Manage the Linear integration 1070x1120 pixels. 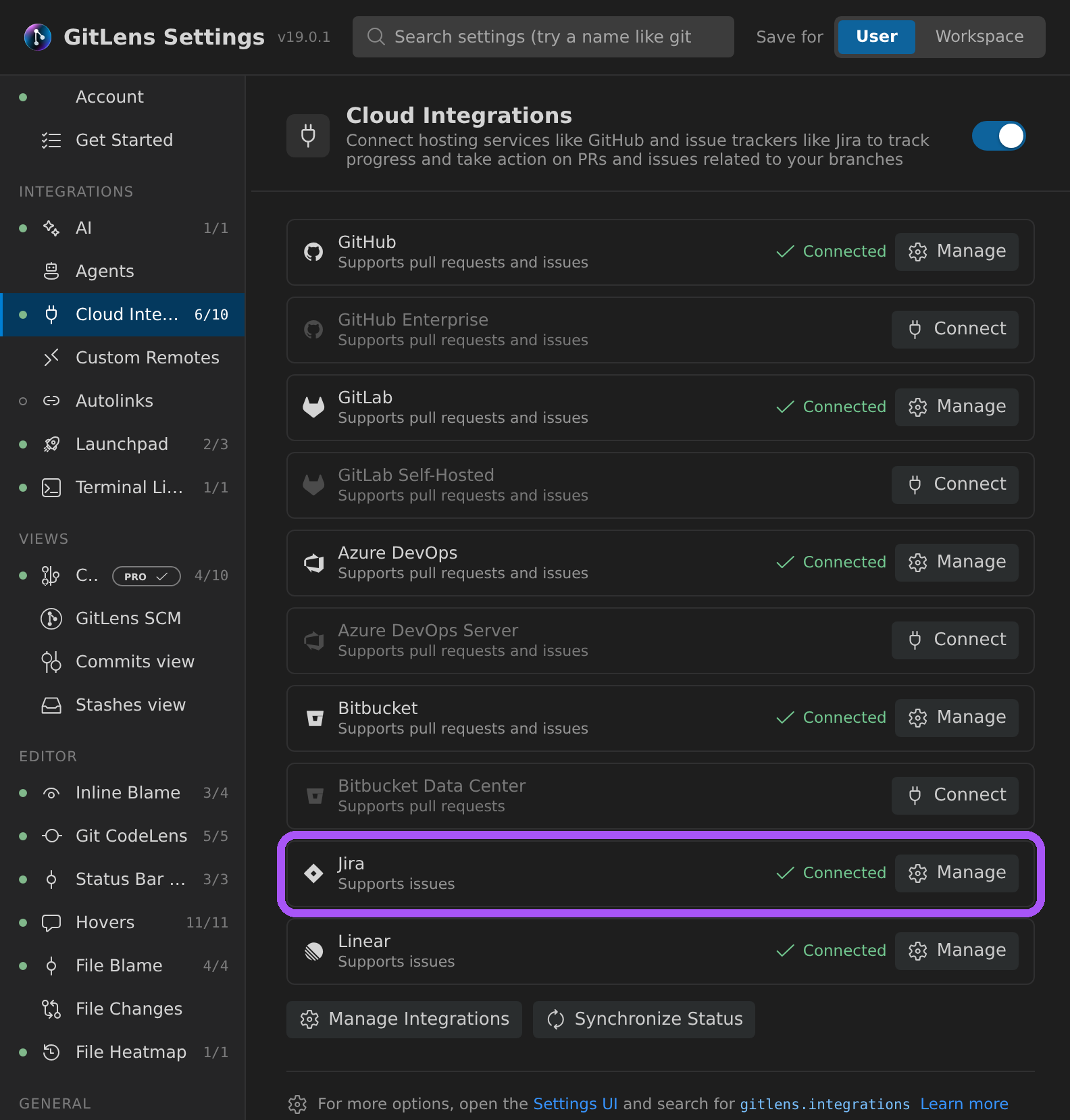click(957, 951)
